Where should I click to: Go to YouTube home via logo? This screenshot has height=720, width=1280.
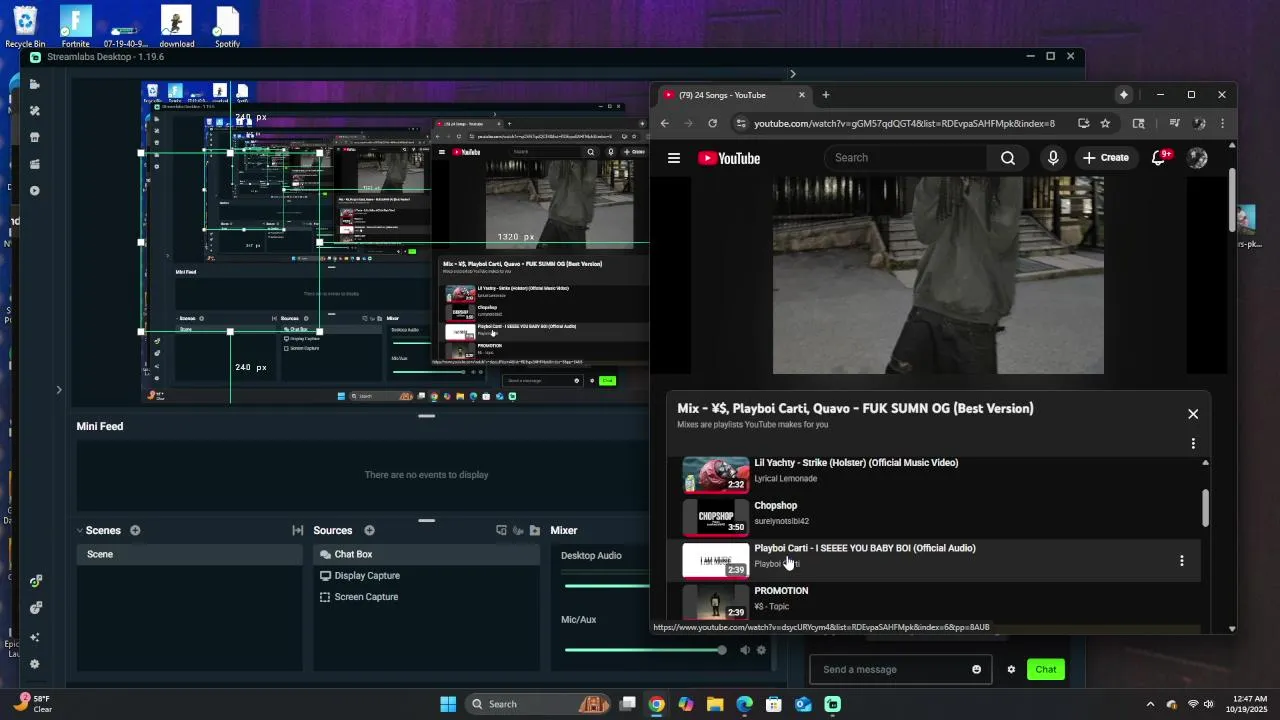click(729, 158)
